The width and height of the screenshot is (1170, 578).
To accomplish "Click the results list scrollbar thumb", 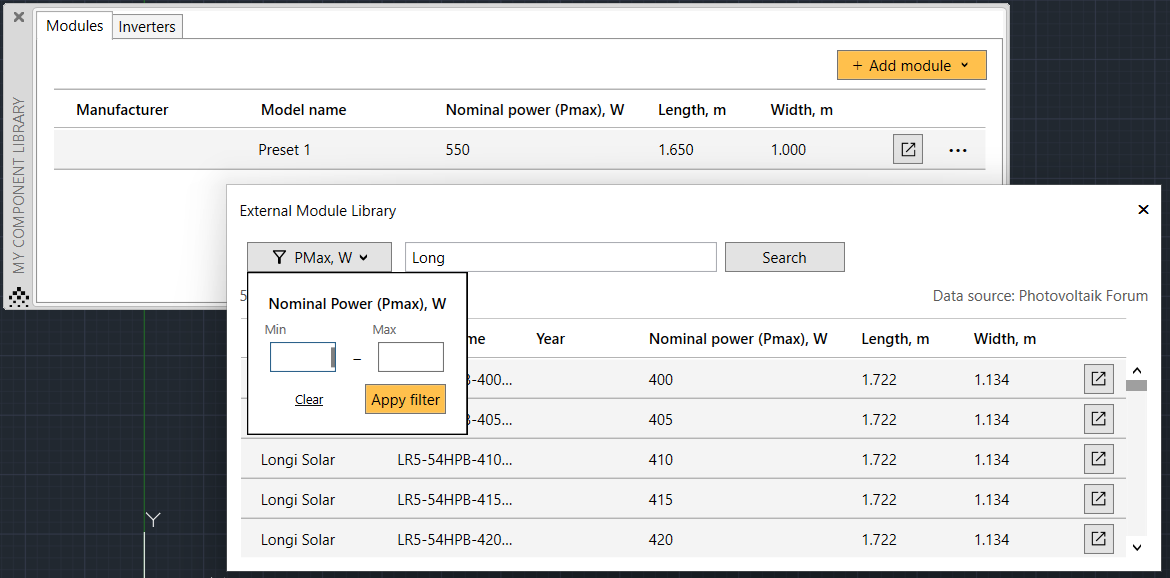I will coord(1136,386).
